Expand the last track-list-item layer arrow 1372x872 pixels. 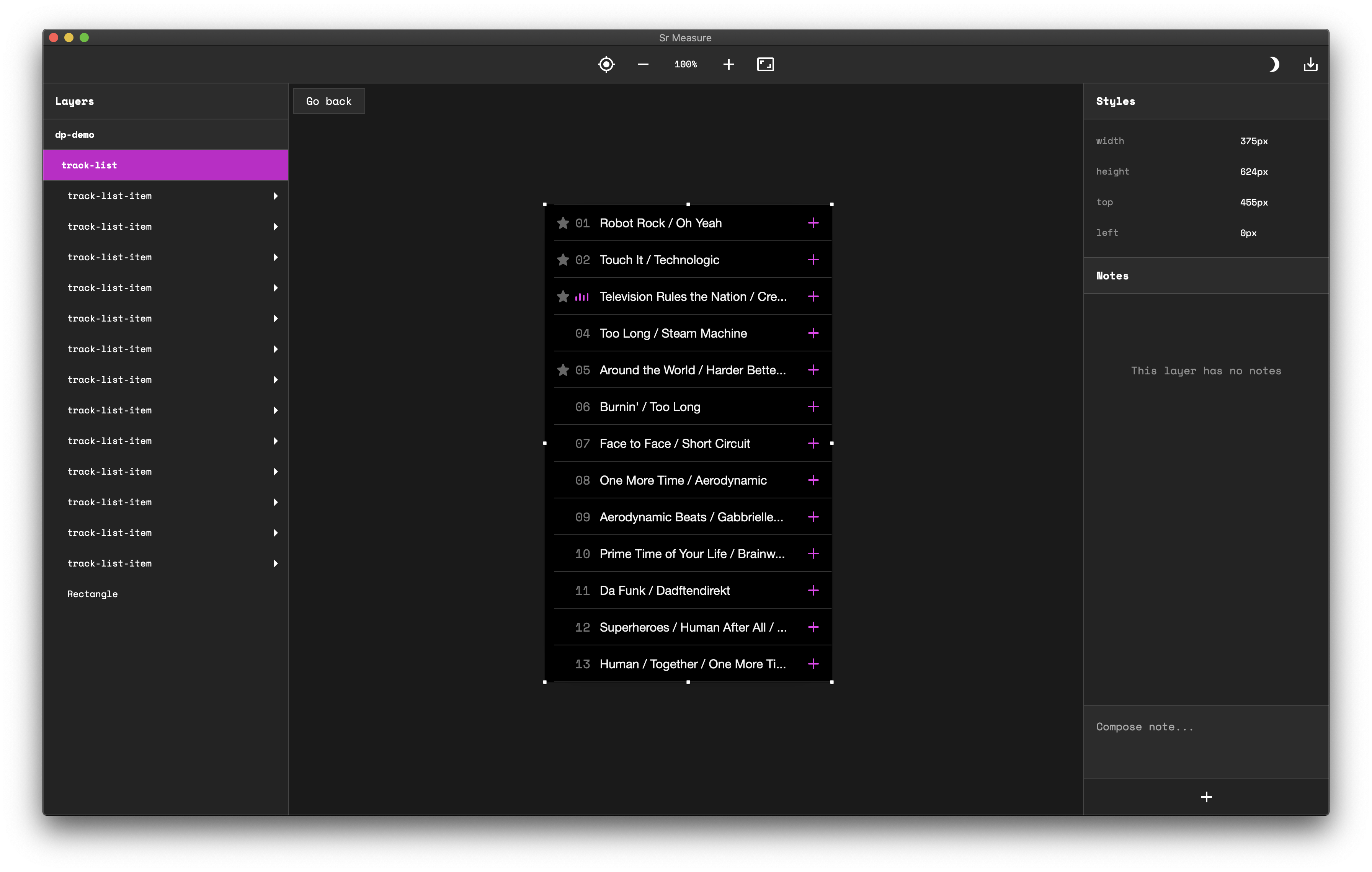click(276, 563)
